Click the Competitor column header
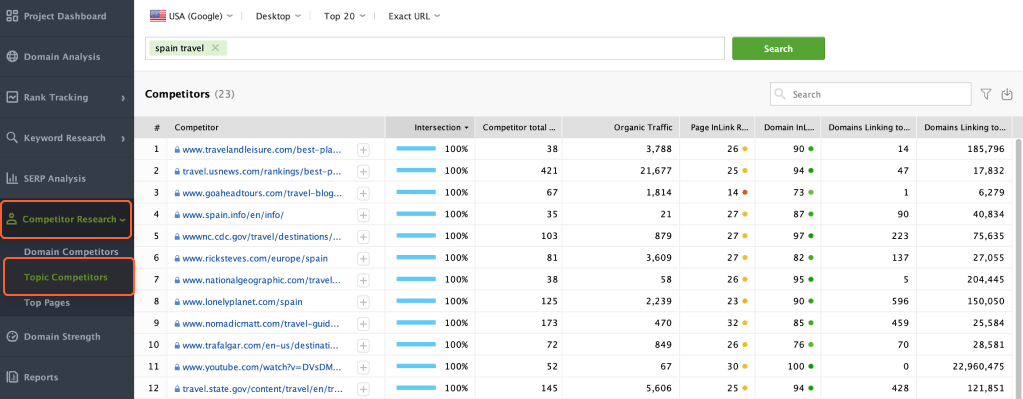1023x399 pixels. tap(276, 127)
